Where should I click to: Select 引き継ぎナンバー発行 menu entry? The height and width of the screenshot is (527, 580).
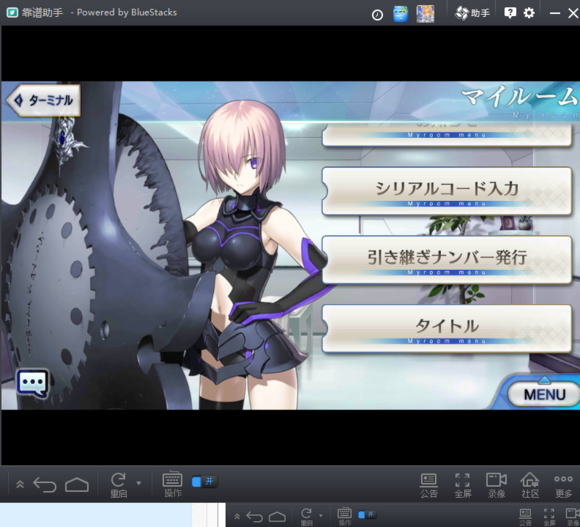tap(447, 260)
